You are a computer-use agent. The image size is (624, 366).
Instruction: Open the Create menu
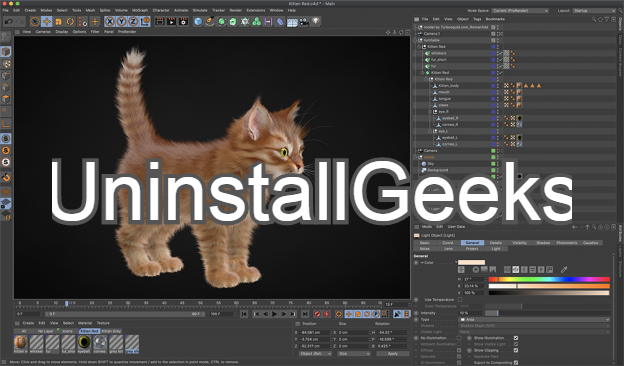coord(30,10)
